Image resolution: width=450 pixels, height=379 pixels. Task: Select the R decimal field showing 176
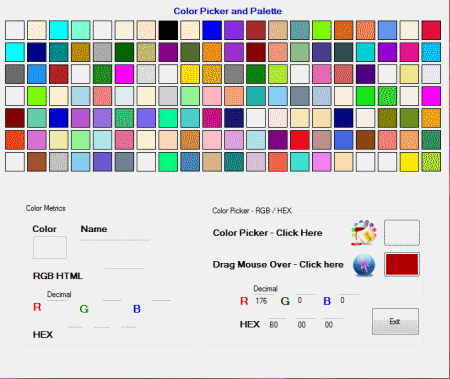click(263, 300)
